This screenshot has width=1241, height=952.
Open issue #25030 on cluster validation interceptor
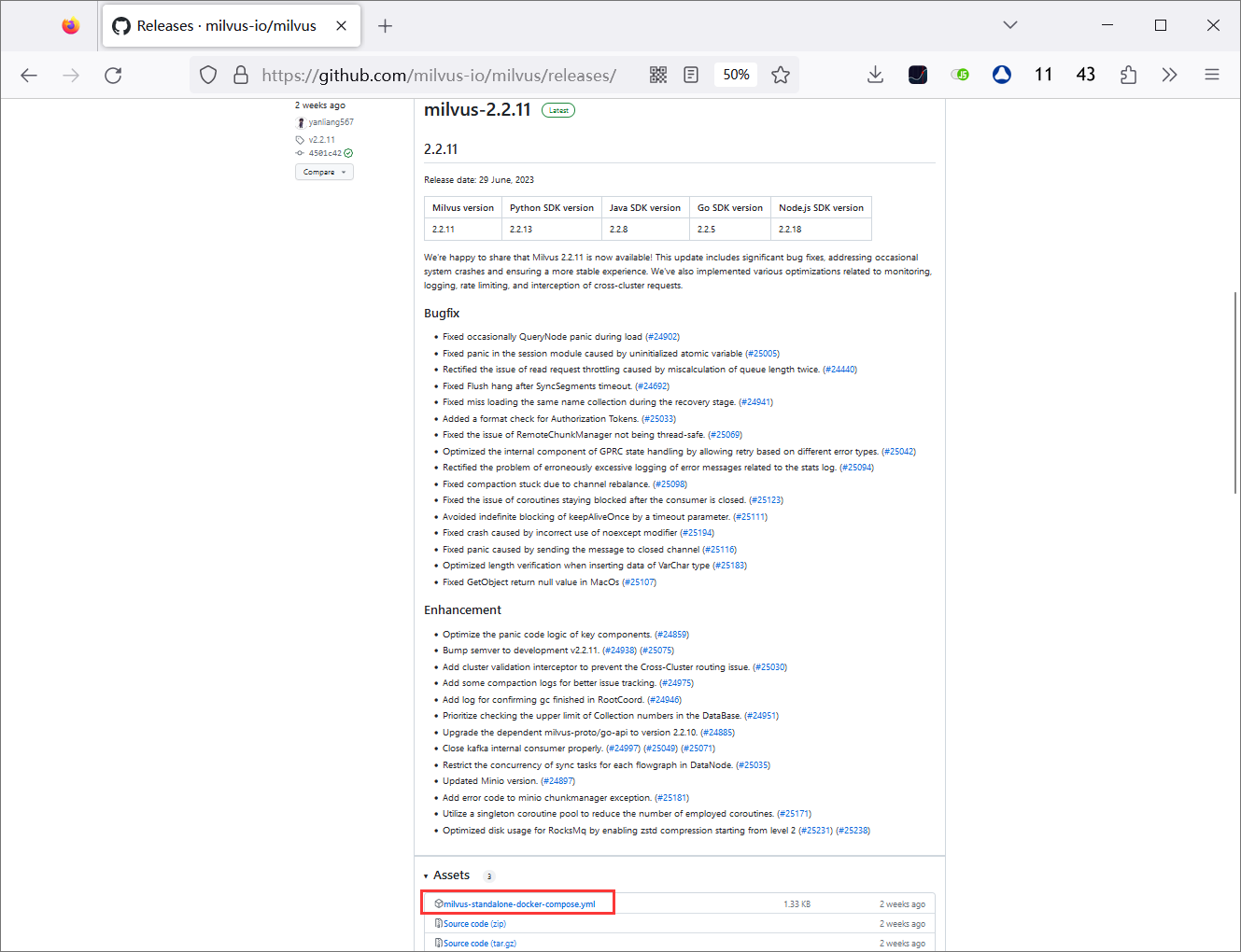770,667
